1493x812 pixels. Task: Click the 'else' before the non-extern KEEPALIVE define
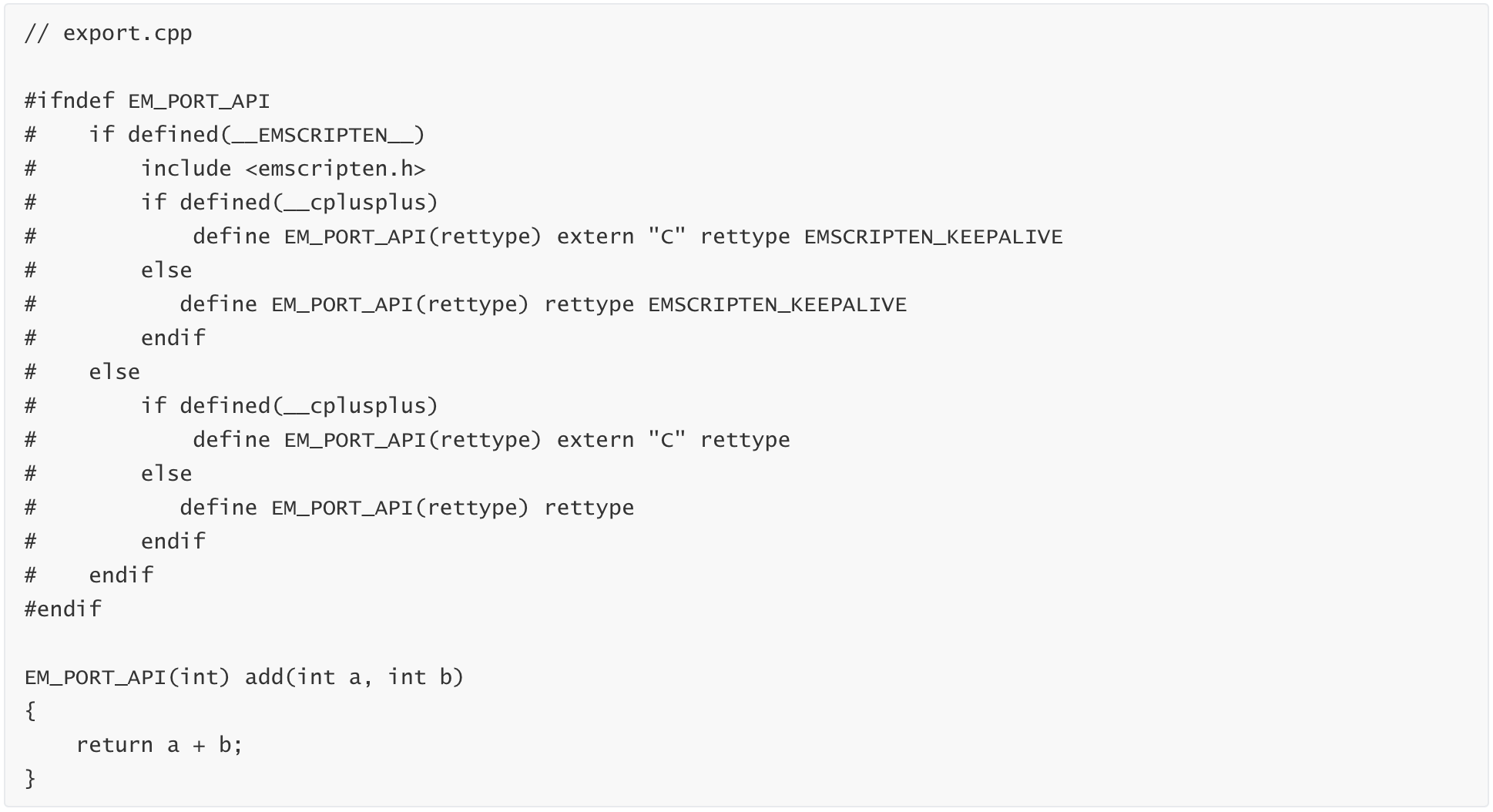tap(166, 270)
